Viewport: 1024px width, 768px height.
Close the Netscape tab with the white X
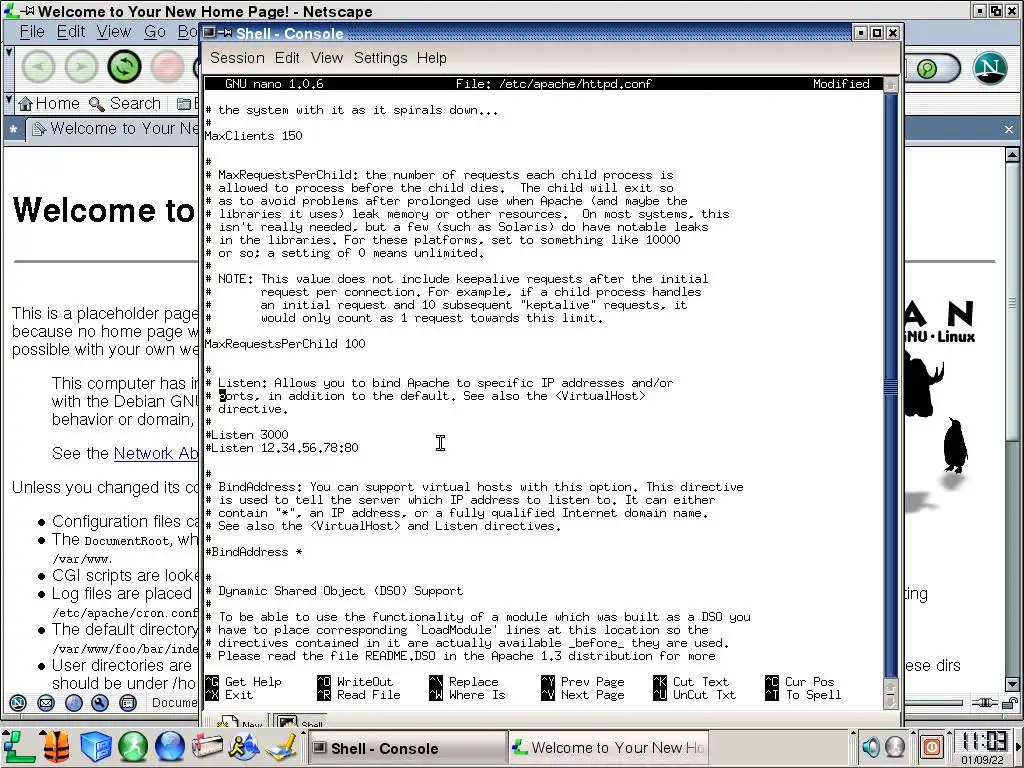1009,129
